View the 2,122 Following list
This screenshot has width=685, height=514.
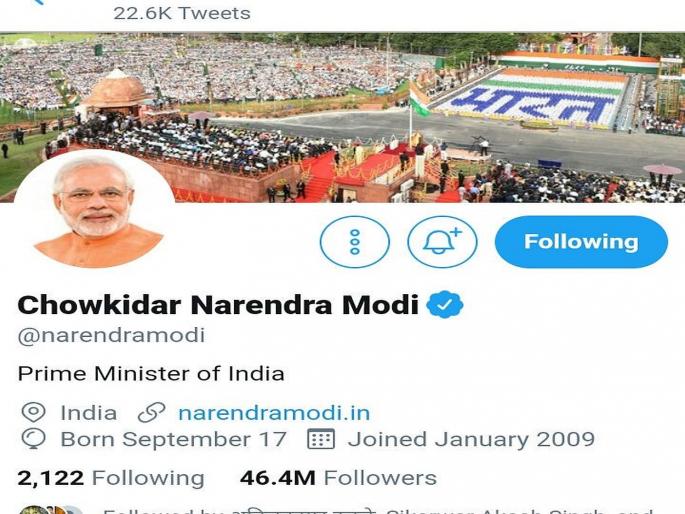coord(111,478)
